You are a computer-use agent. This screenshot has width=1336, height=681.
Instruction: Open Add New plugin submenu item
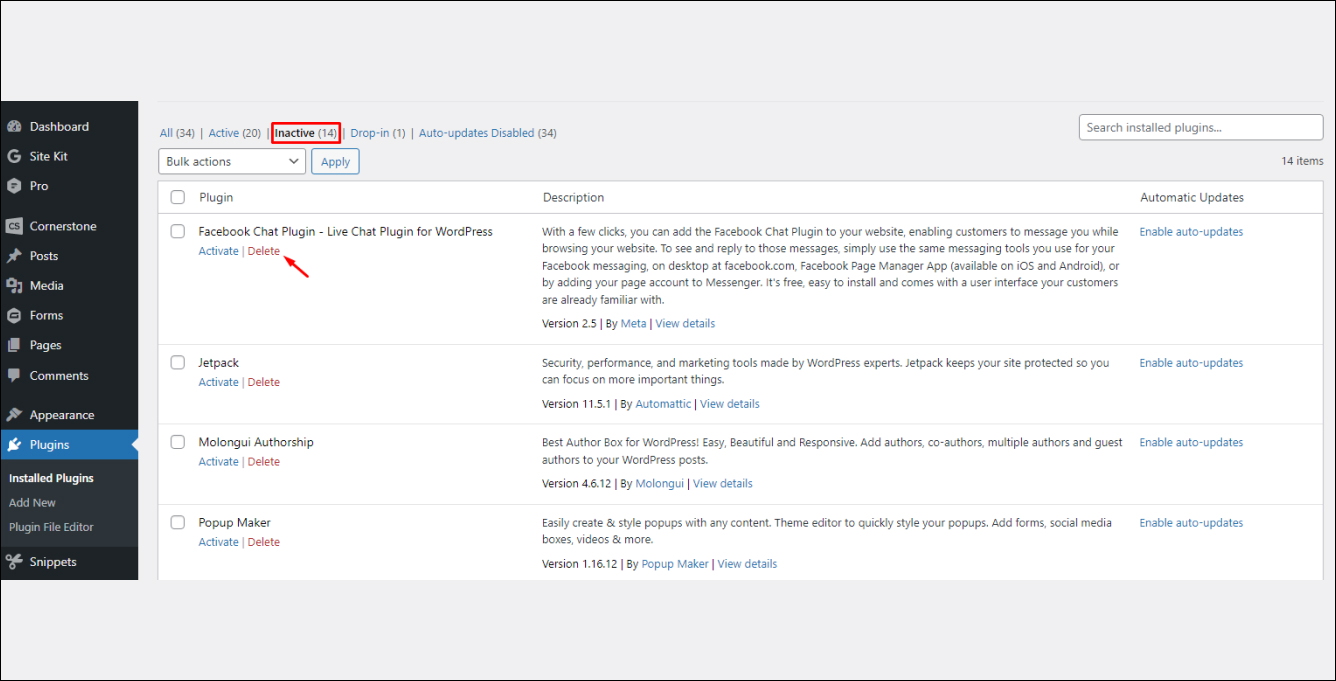32,503
